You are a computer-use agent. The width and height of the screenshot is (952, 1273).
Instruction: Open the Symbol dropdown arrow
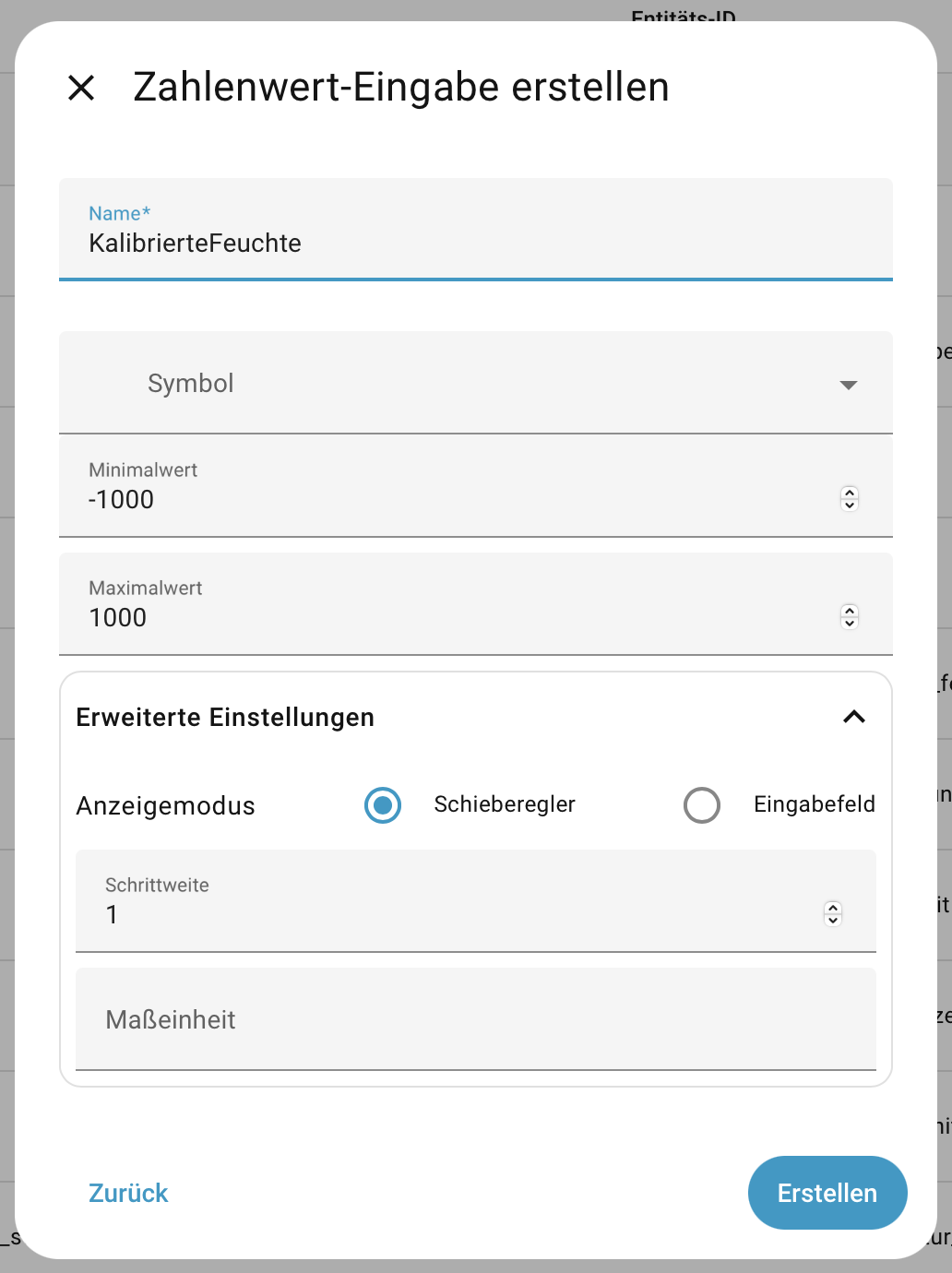[849, 384]
